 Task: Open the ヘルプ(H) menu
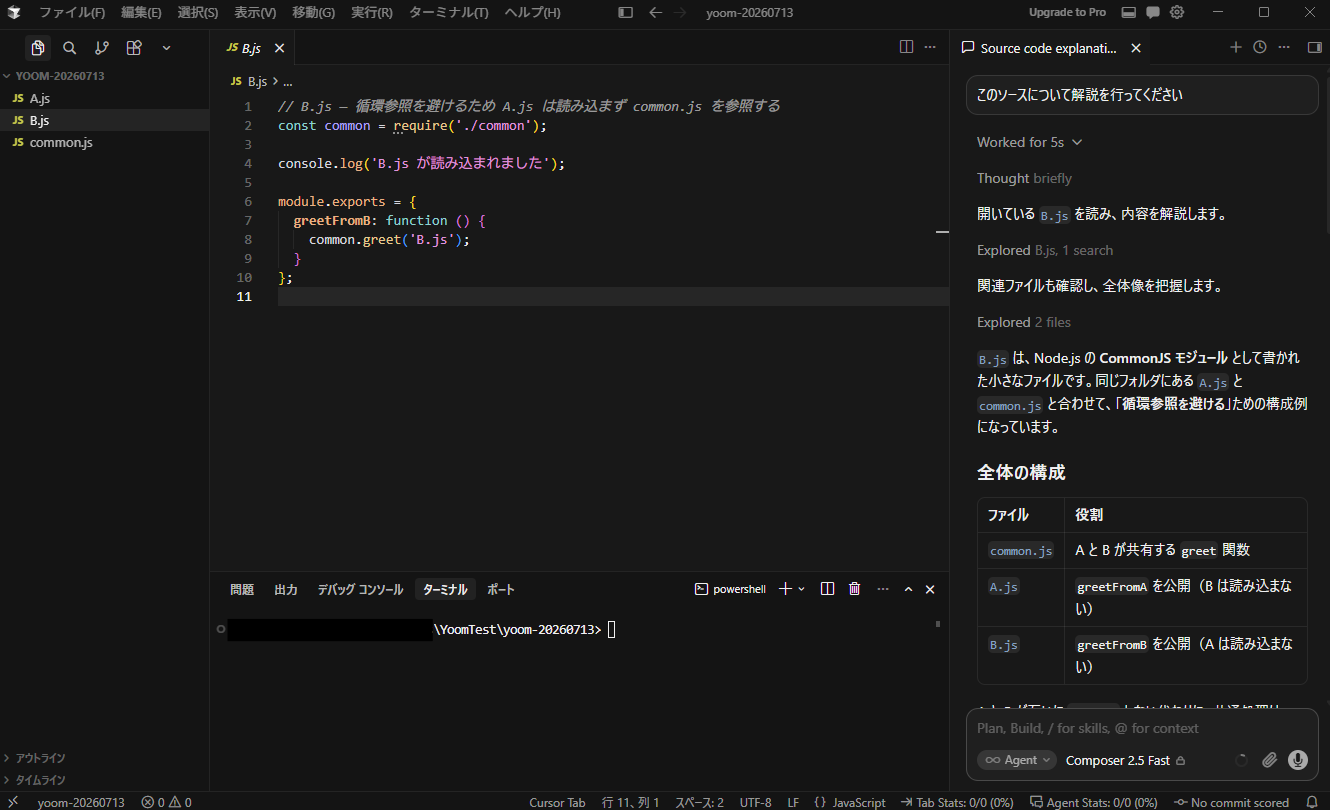532,13
